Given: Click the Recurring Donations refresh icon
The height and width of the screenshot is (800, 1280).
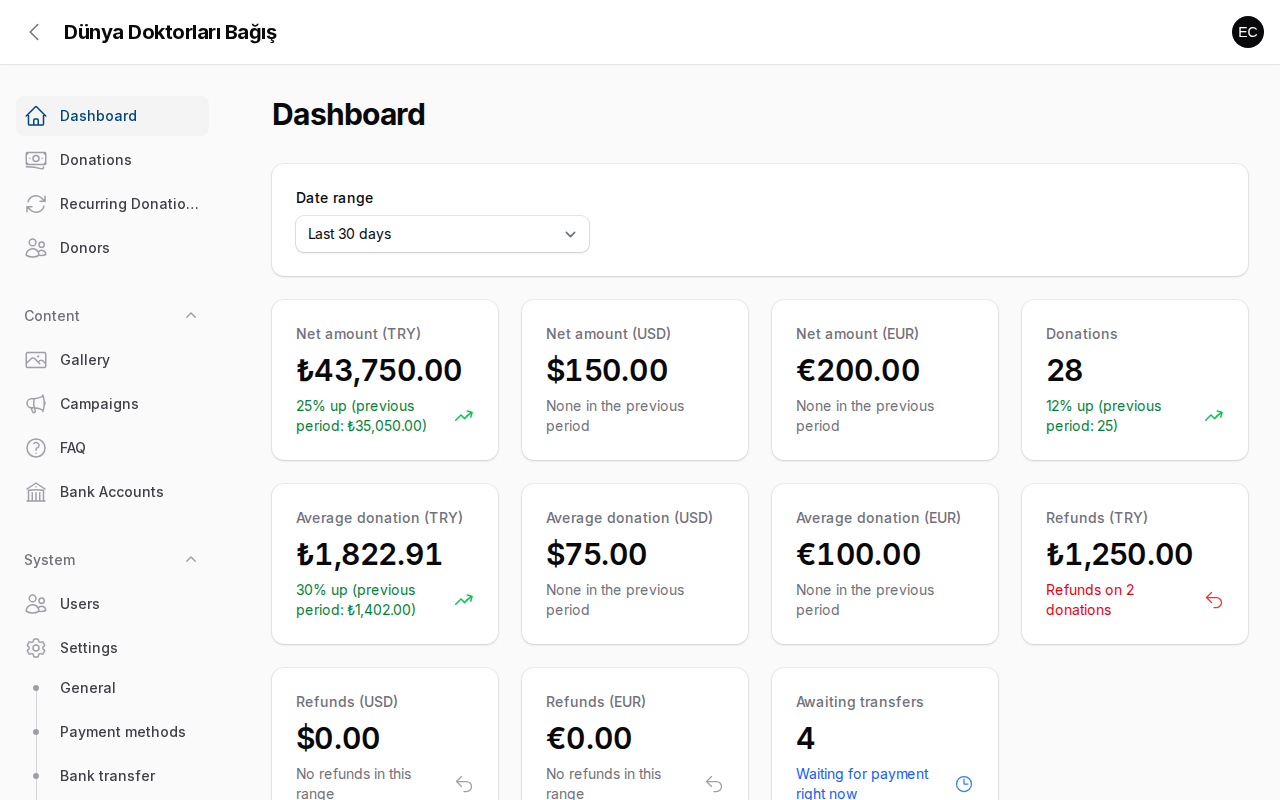Looking at the screenshot, I should (36, 204).
